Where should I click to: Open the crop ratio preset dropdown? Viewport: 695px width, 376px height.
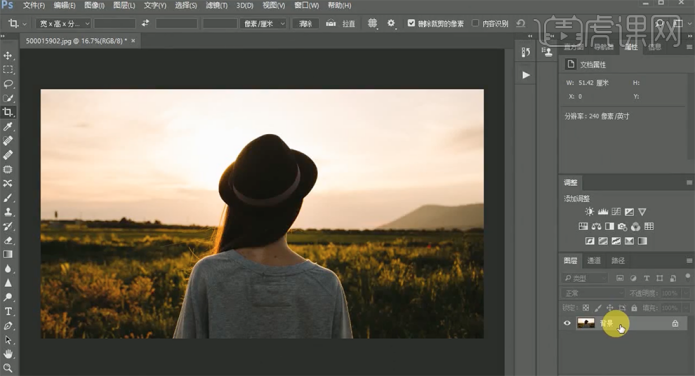coord(63,24)
